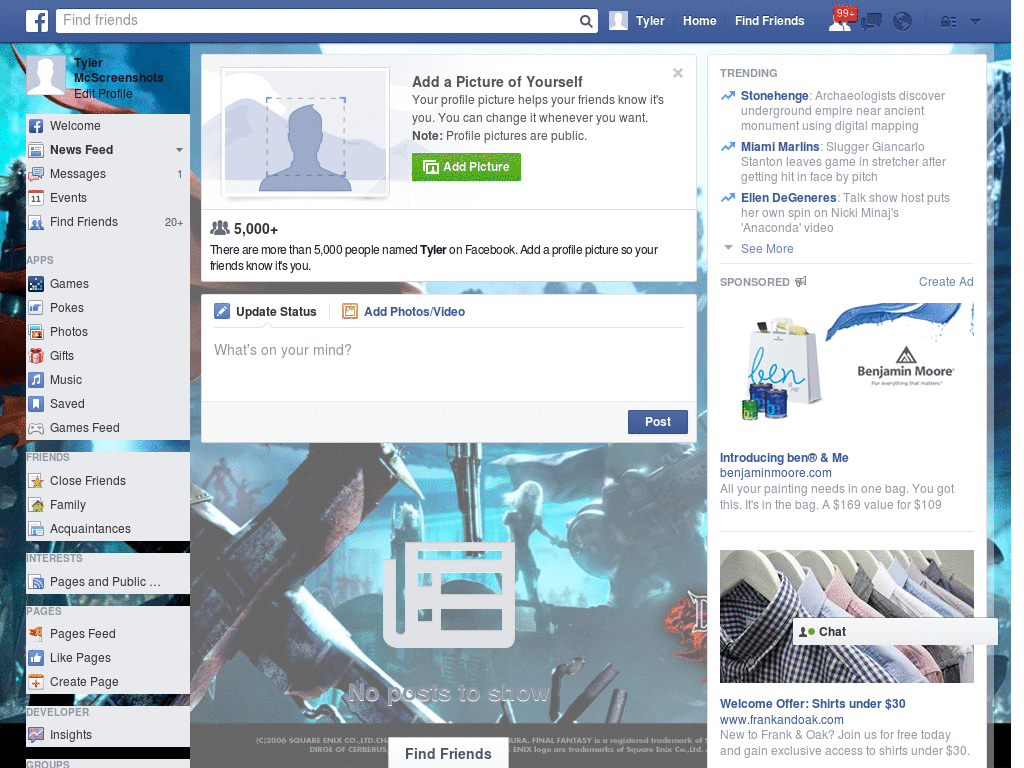Image resolution: width=1024 pixels, height=768 pixels.
Task: Click the Create Page plus icon
Action: click(36, 682)
